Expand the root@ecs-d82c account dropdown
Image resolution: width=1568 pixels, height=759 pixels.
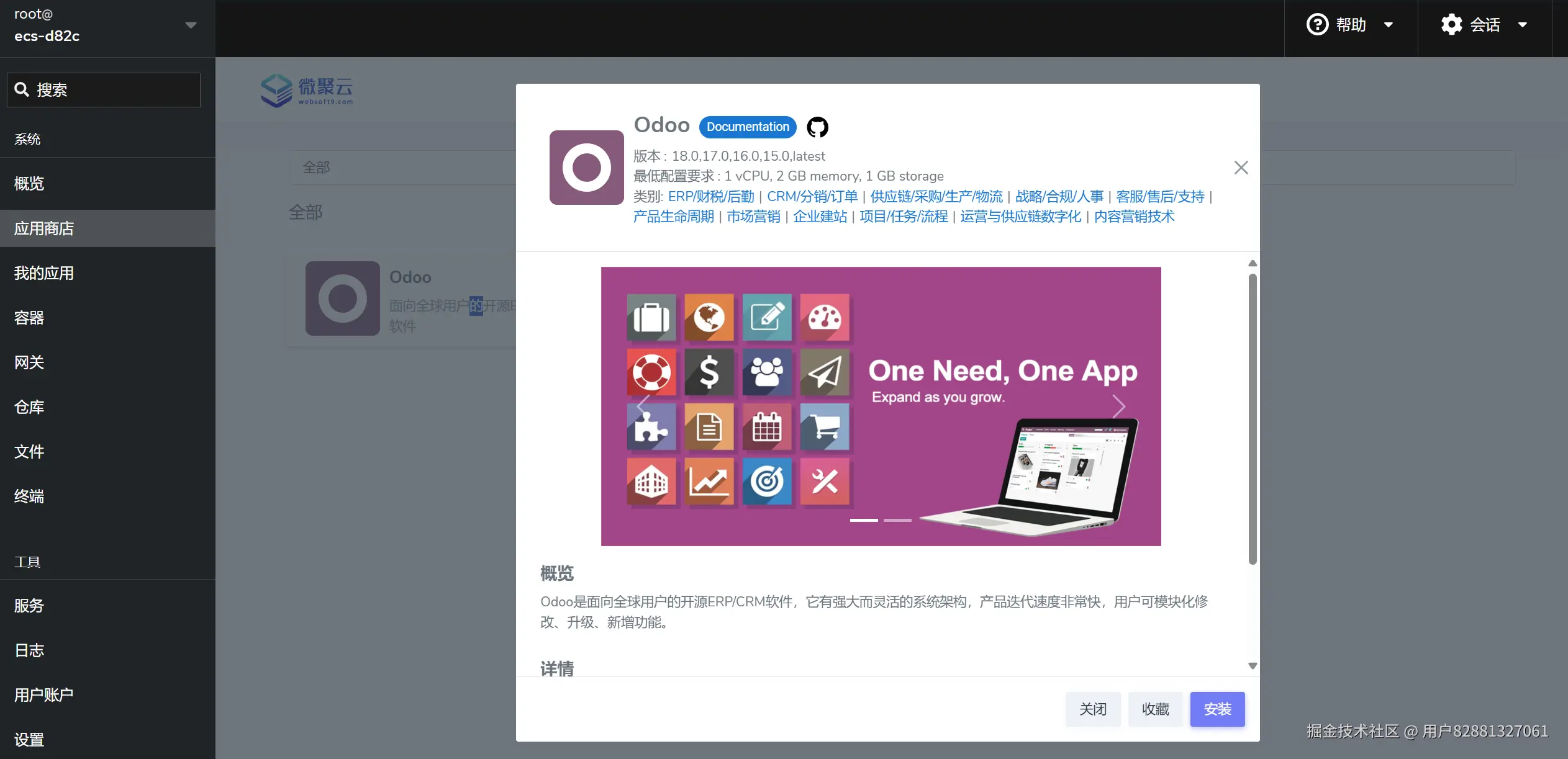click(190, 25)
